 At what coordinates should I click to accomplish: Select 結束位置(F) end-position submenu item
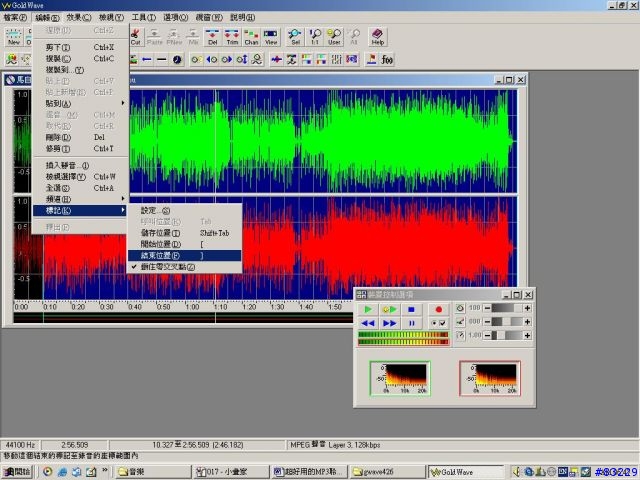point(184,256)
